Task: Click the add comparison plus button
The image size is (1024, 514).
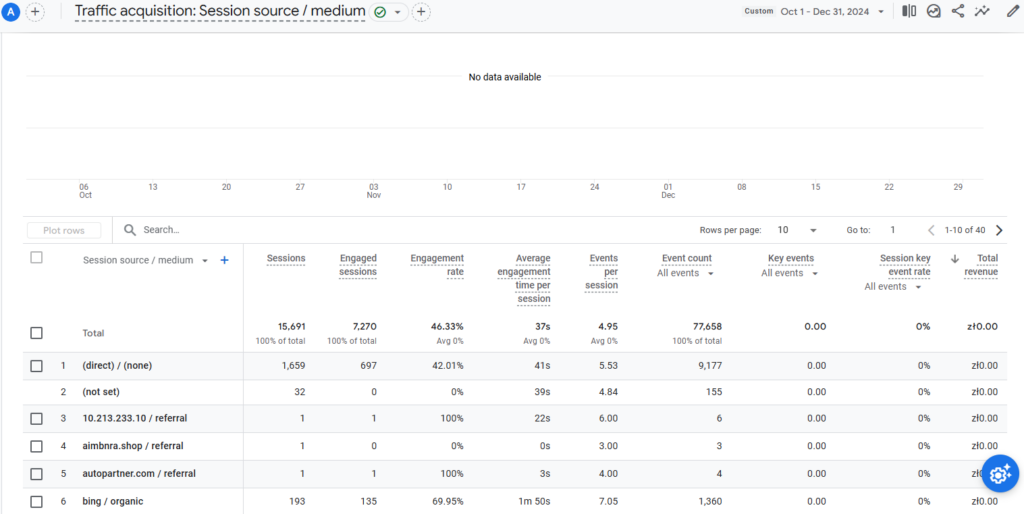Action: [35, 12]
